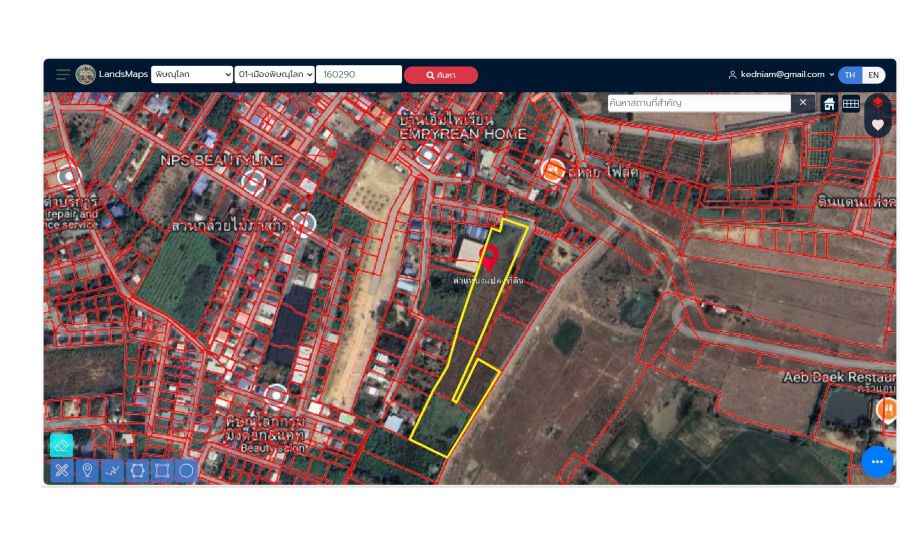Activate the polyline drawing tool
Viewport: 900px width, 550px height.
pos(112,470)
